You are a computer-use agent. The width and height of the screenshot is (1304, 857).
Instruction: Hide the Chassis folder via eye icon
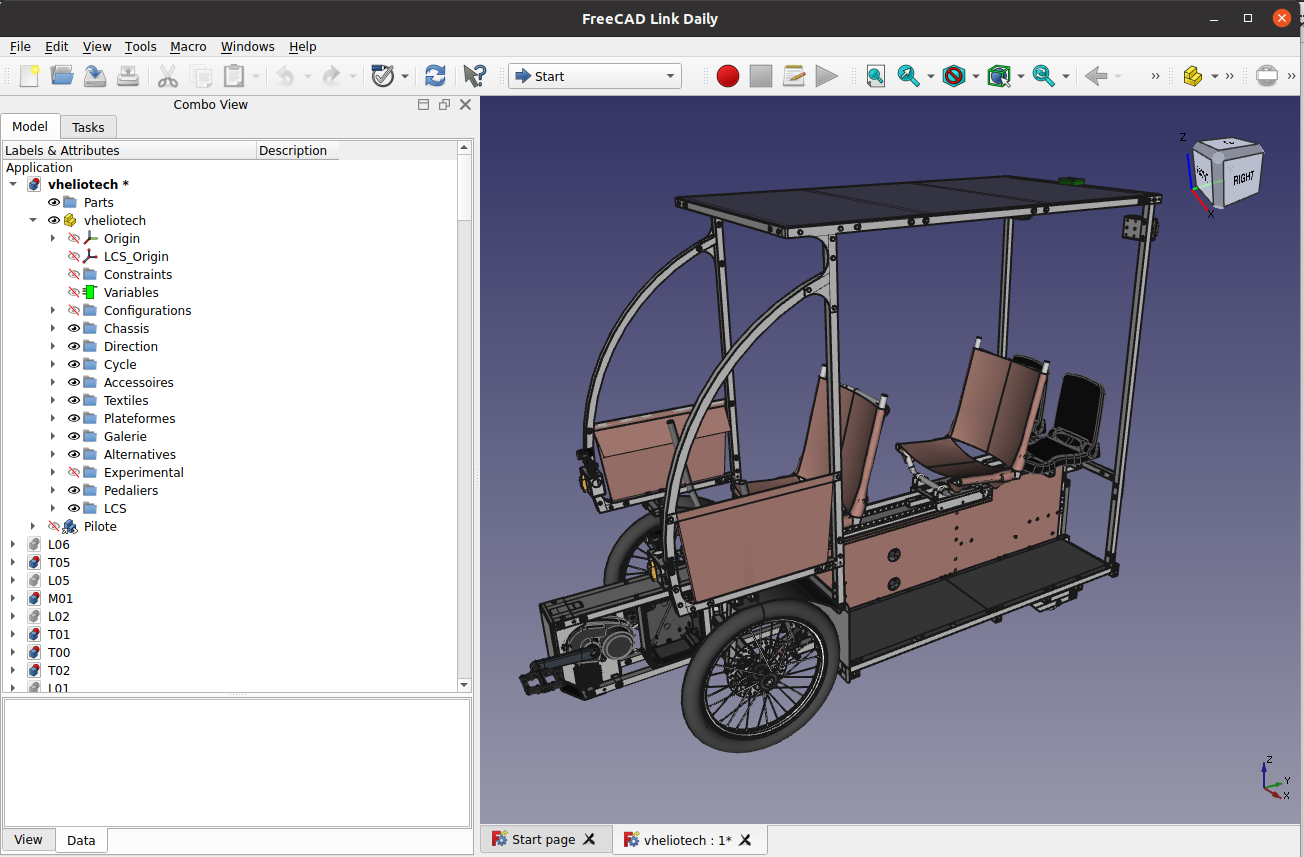point(74,328)
